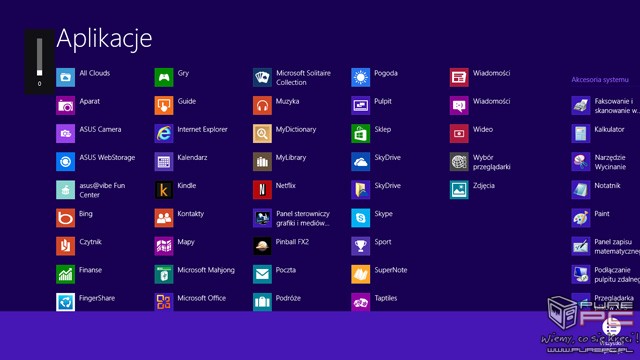Viewport: 640px width, 360px height.
Task: Open the Zdjęcia photos app
Action: [459, 190]
